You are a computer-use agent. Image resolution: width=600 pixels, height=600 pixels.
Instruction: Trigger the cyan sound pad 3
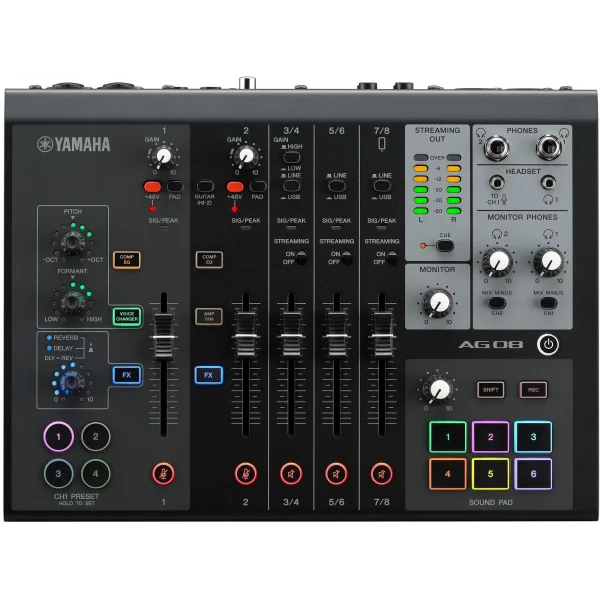point(533,437)
